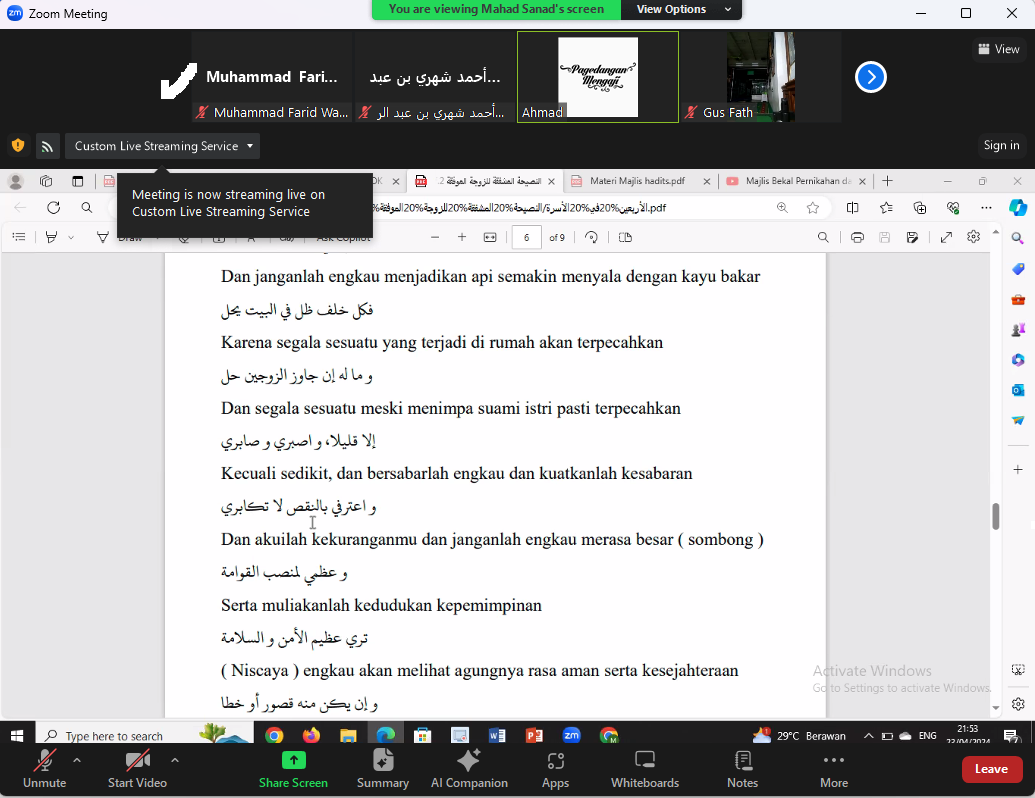Click Fit to width PDF button
1035x798 pixels.
point(490,237)
